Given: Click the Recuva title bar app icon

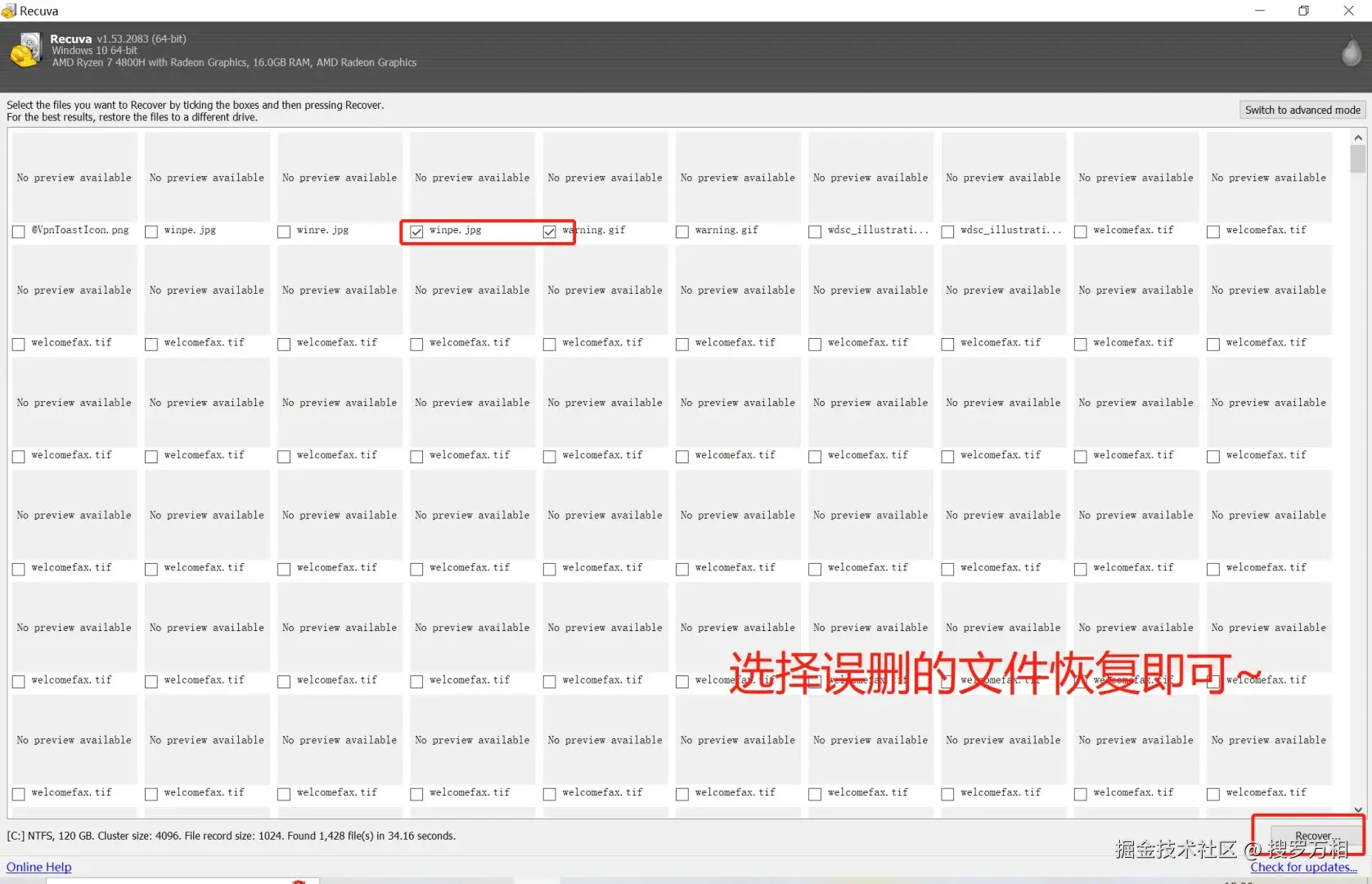Looking at the screenshot, I should click(9, 11).
